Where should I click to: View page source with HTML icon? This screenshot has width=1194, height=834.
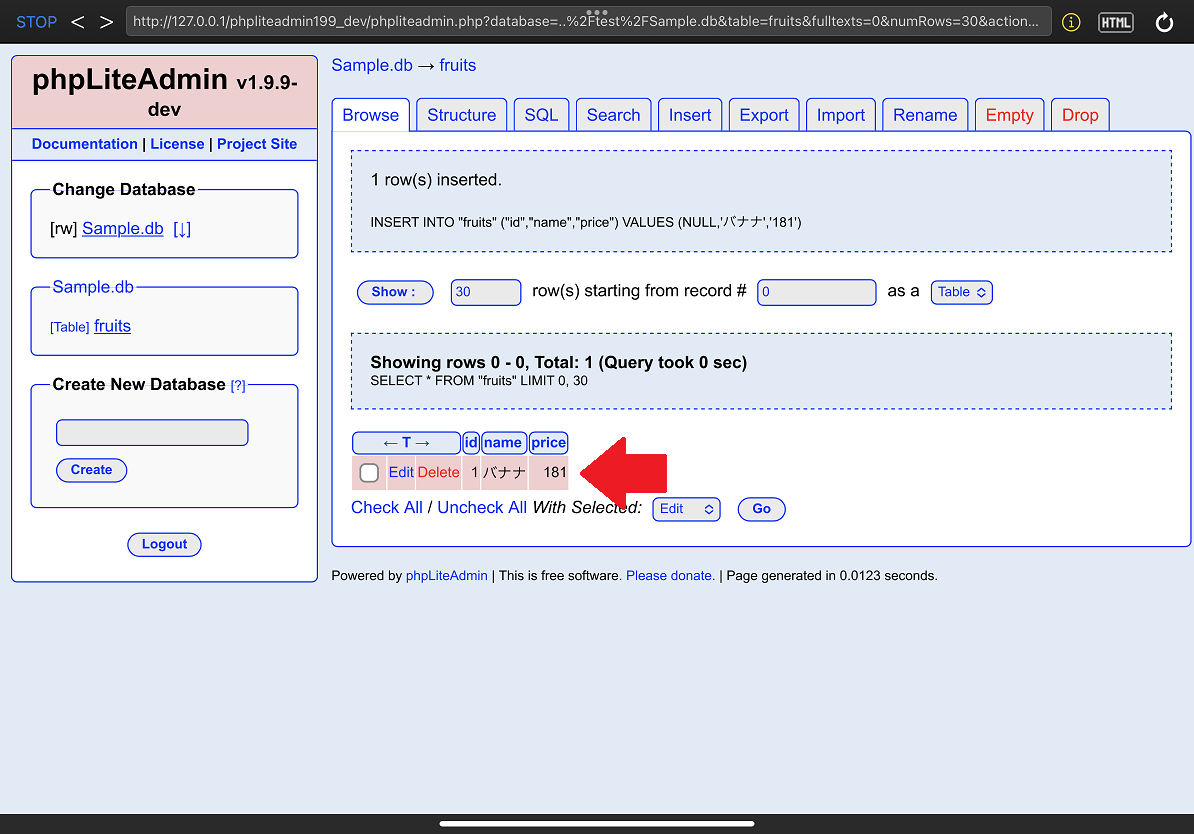pyautogui.click(x=1116, y=22)
